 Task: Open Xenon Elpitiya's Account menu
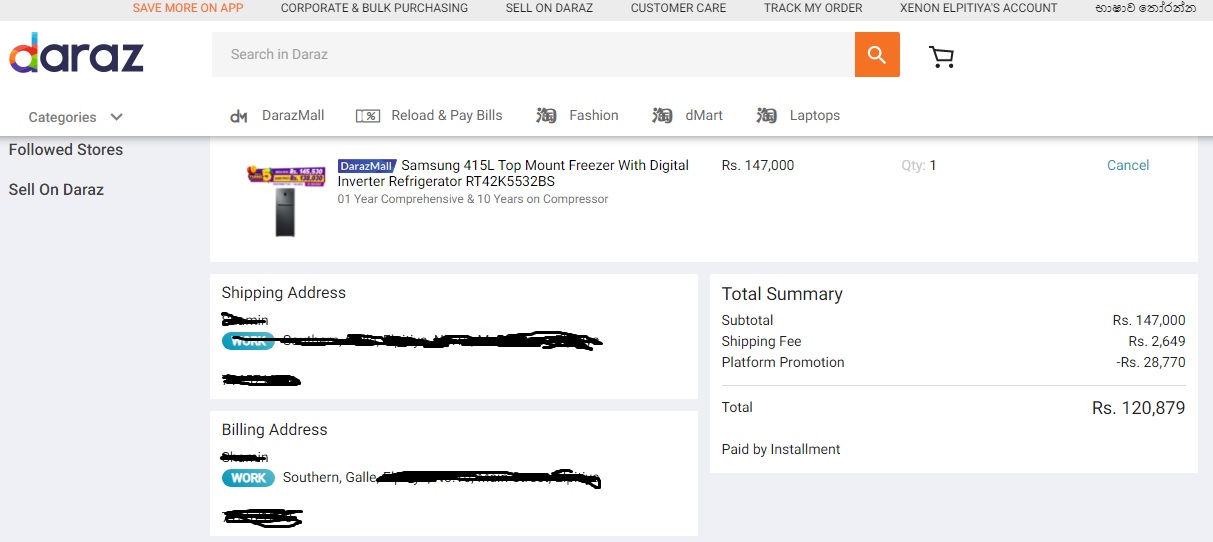click(x=978, y=8)
